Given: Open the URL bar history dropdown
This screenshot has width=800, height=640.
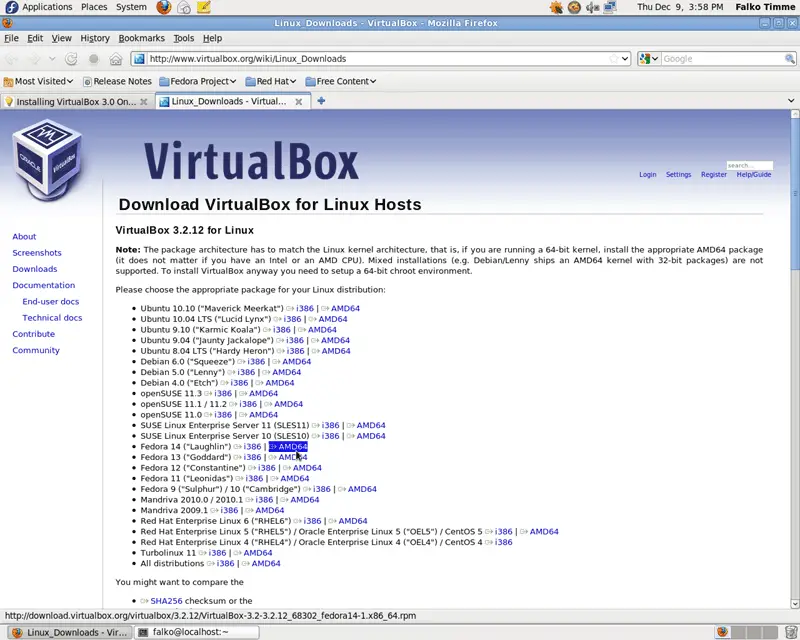Looking at the screenshot, I should tap(625, 59).
